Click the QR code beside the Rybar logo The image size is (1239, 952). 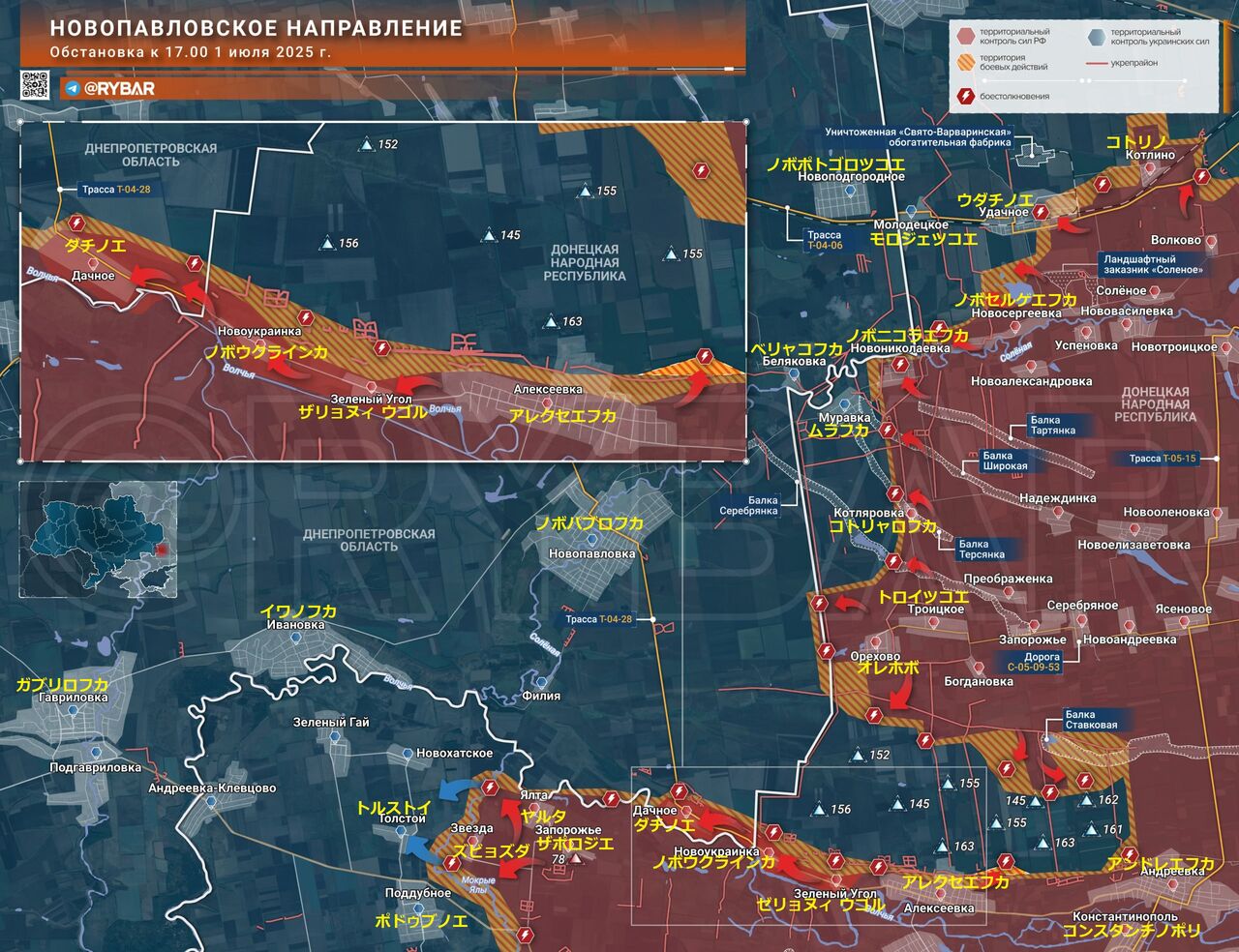pyautogui.click(x=35, y=86)
